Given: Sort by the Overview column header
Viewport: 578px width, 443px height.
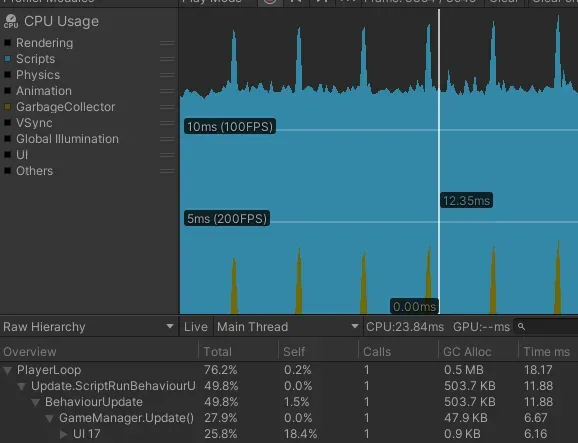Looking at the screenshot, I should [x=99, y=352].
